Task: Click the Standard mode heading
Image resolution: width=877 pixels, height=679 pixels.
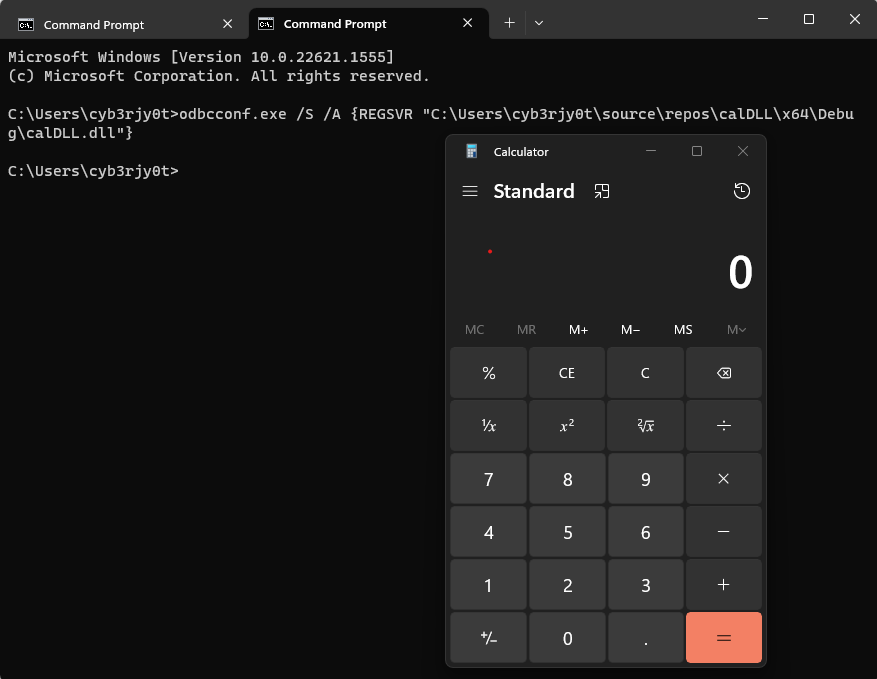Action: tap(534, 191)
